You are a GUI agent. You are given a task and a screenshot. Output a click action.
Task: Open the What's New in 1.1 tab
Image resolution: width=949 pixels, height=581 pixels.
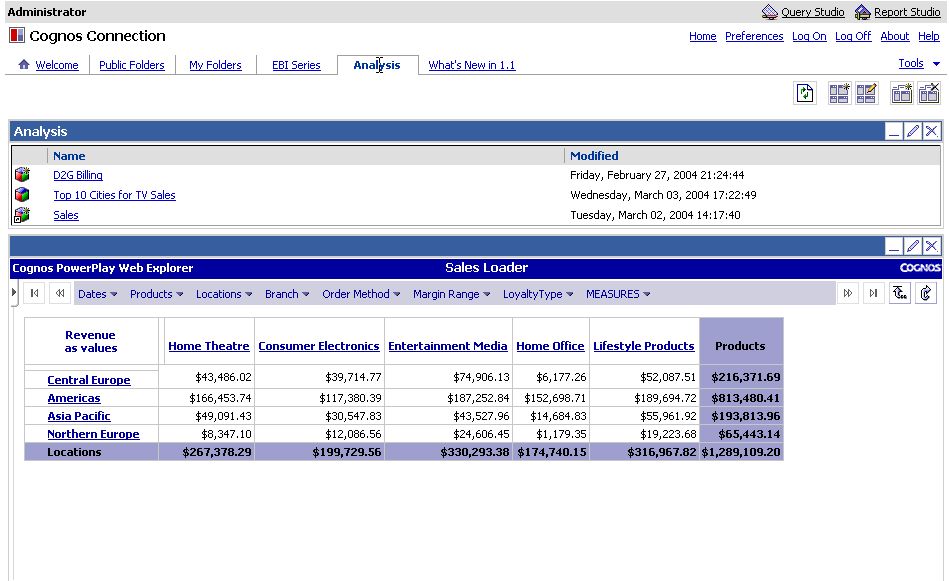471,65
